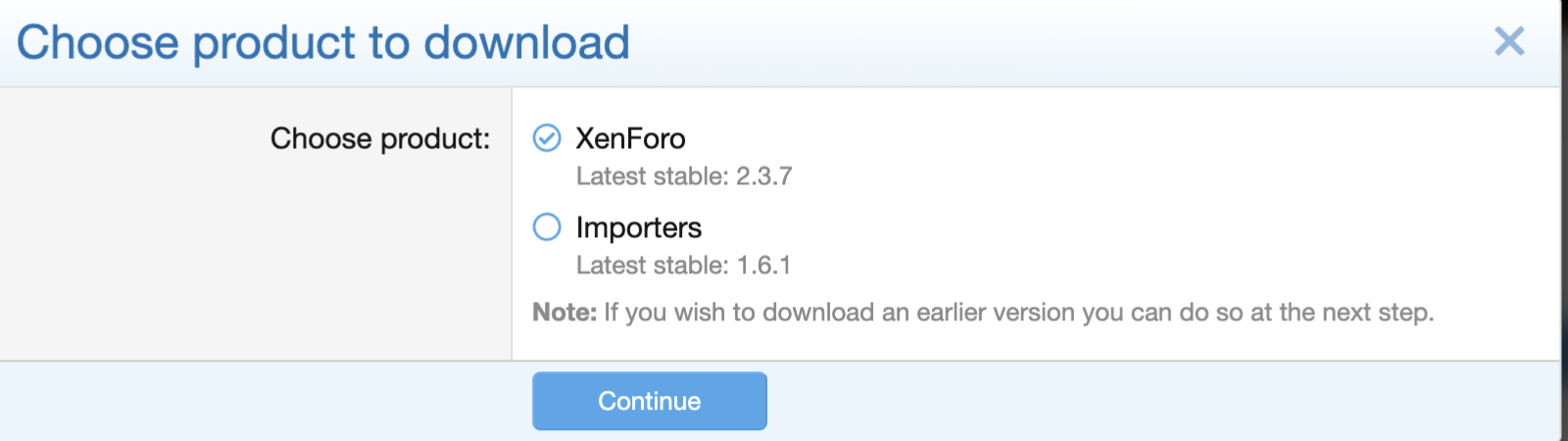Click the blank footer area right of Continue
Screen dimensions: 1568x441
tap(1163, 401)
